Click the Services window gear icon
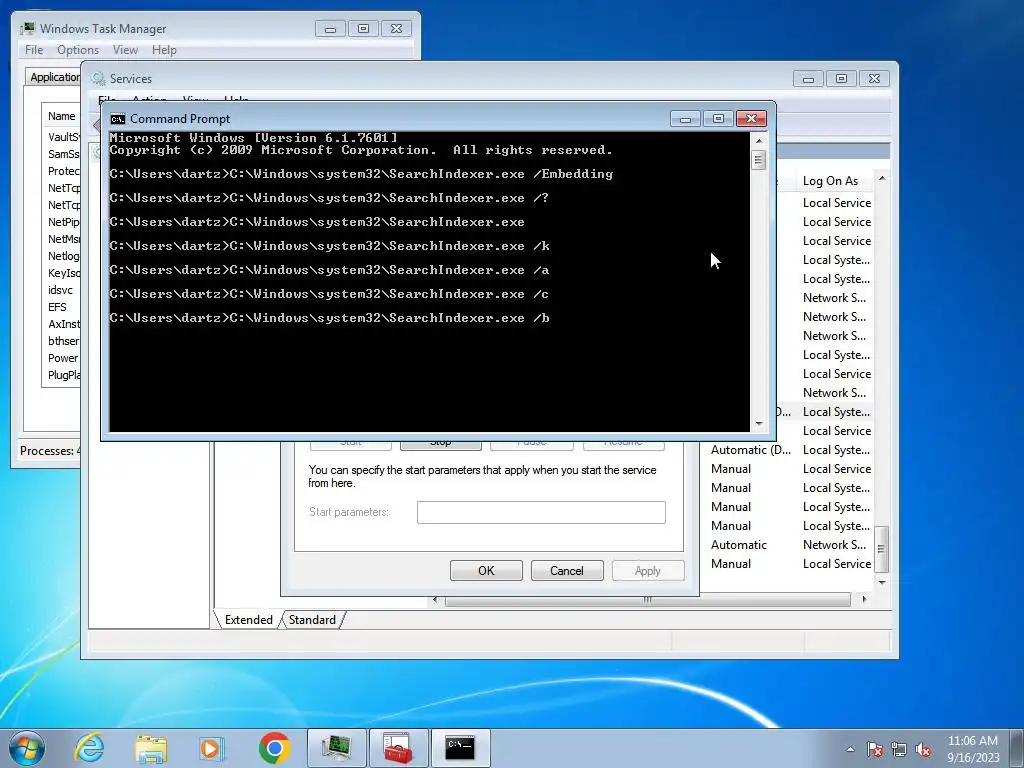 (99, 78)
